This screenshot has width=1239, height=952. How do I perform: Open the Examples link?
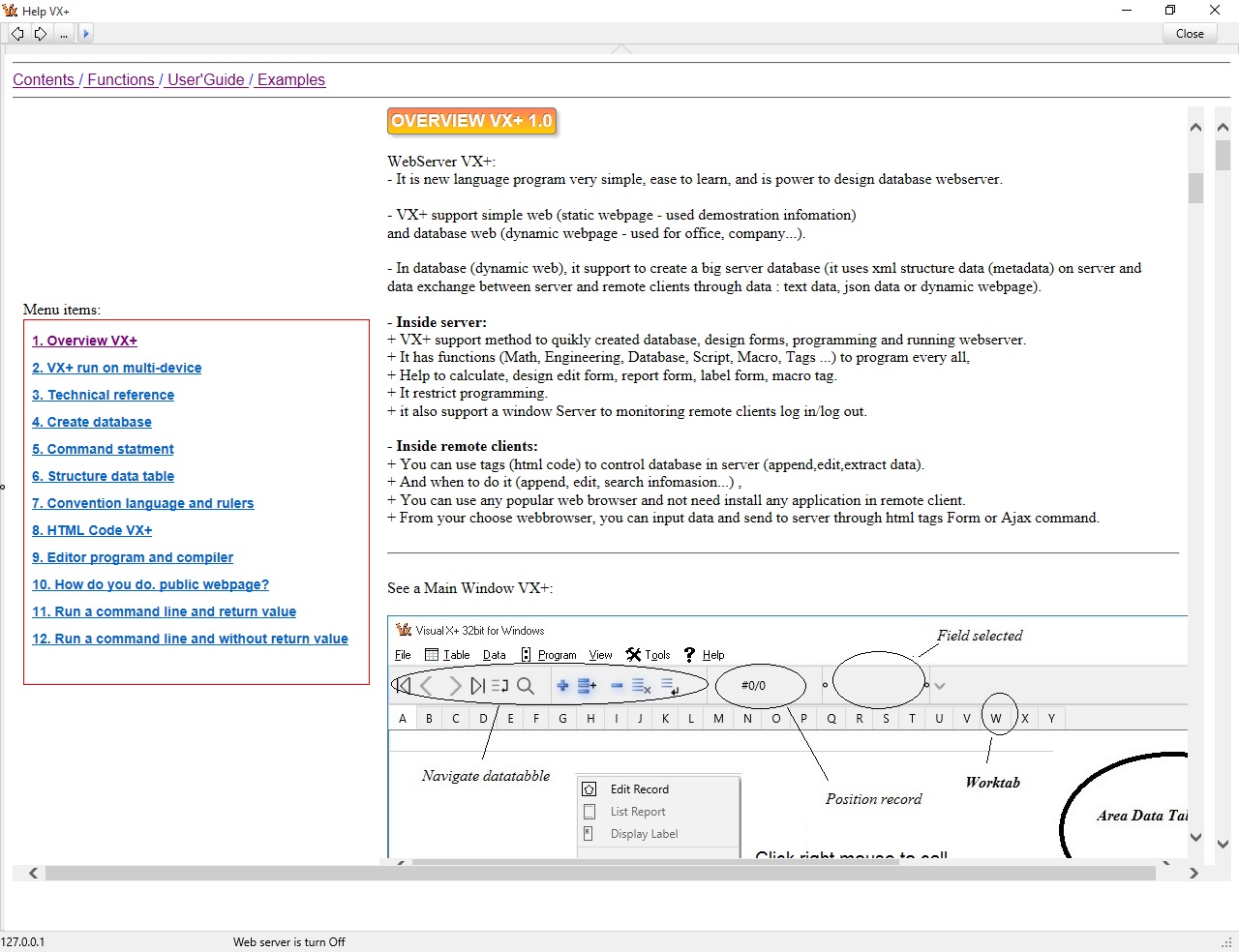point(290,80)
